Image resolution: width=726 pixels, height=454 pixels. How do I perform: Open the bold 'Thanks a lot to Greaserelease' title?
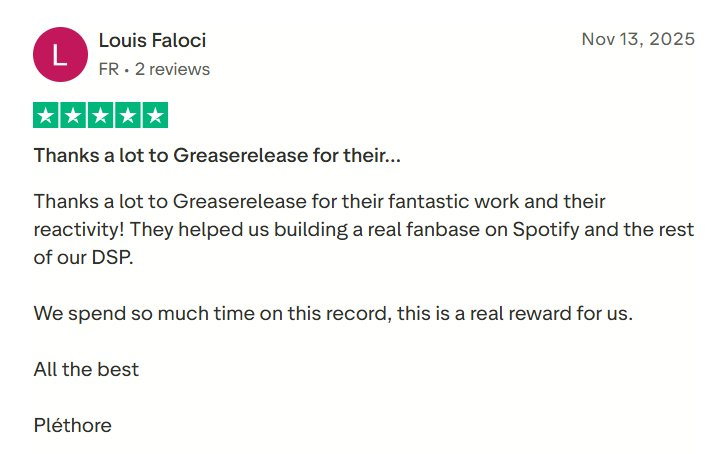[217, 155]
